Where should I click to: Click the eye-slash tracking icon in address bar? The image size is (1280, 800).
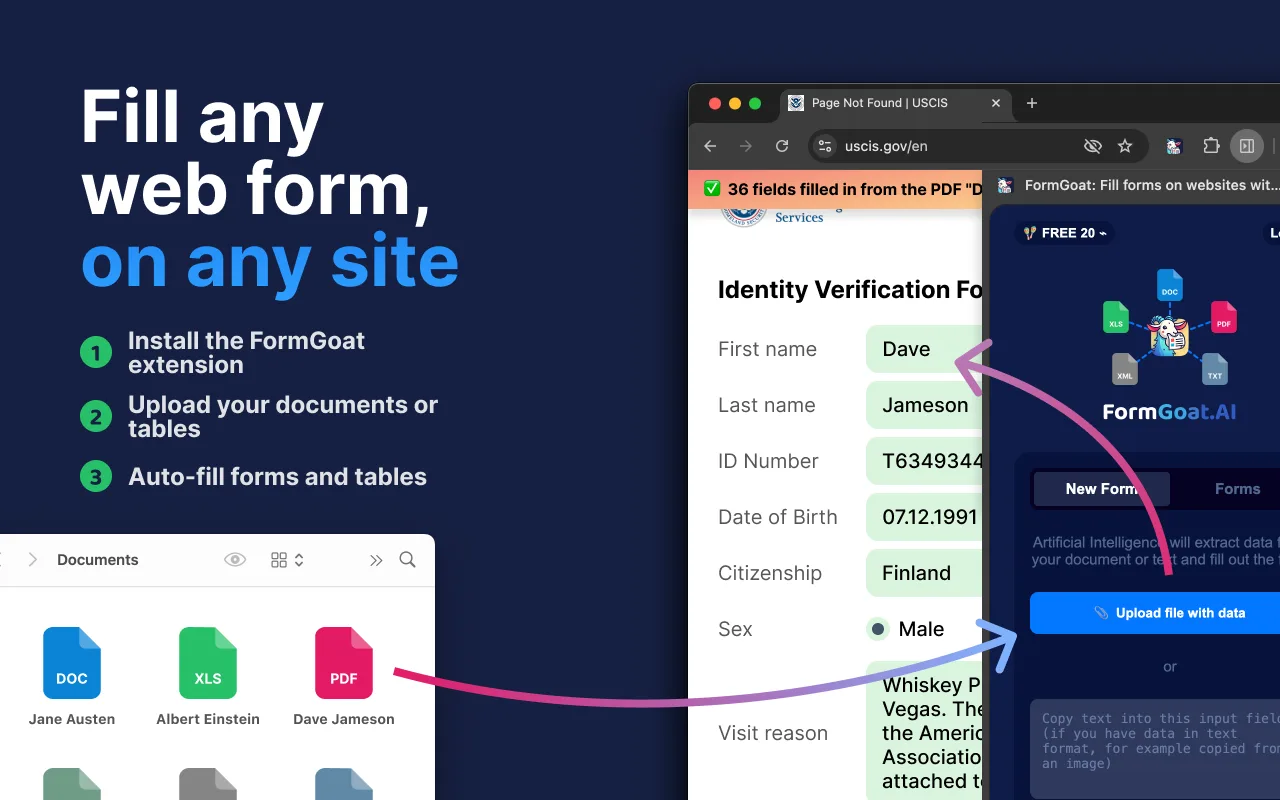pyautogui.click(x=1093, y=146)
